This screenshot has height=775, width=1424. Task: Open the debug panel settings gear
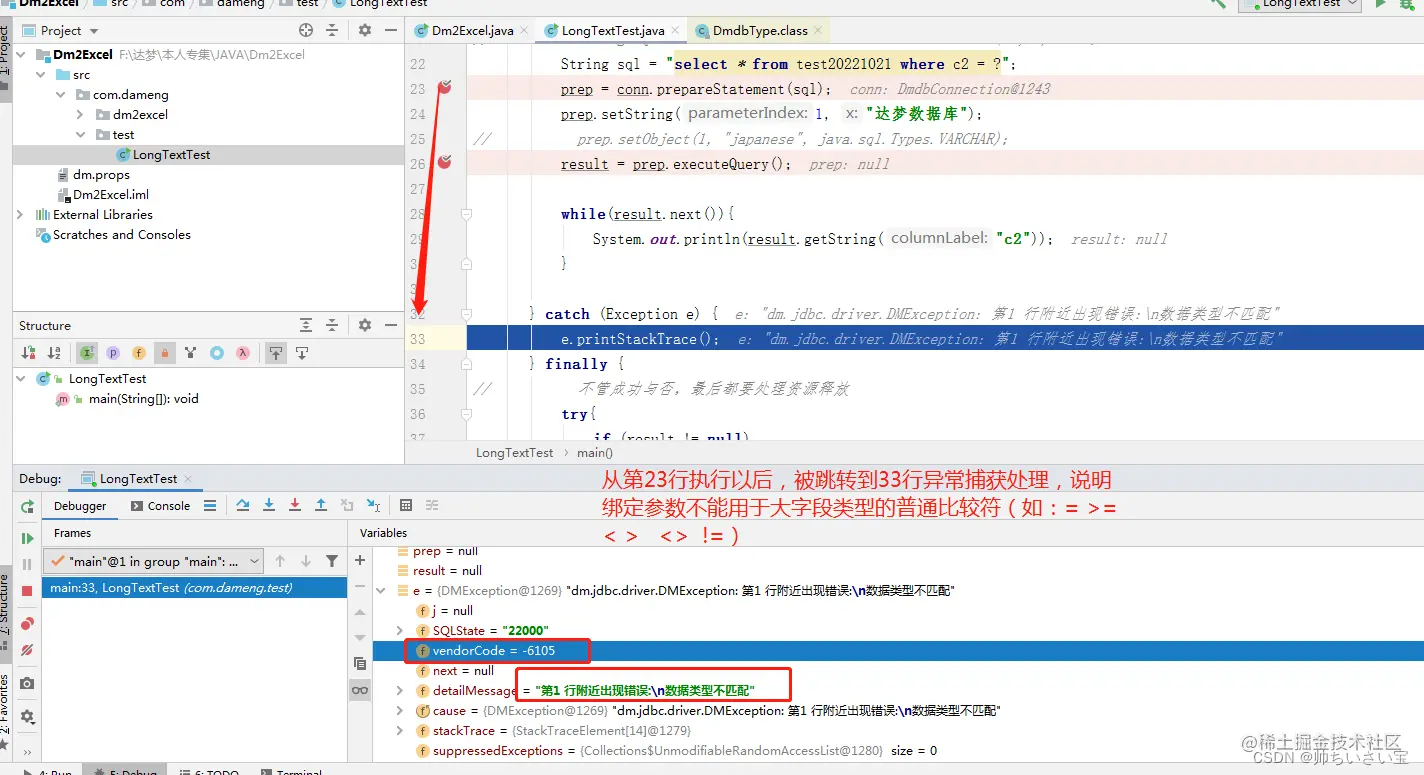[x=27, y=717]
